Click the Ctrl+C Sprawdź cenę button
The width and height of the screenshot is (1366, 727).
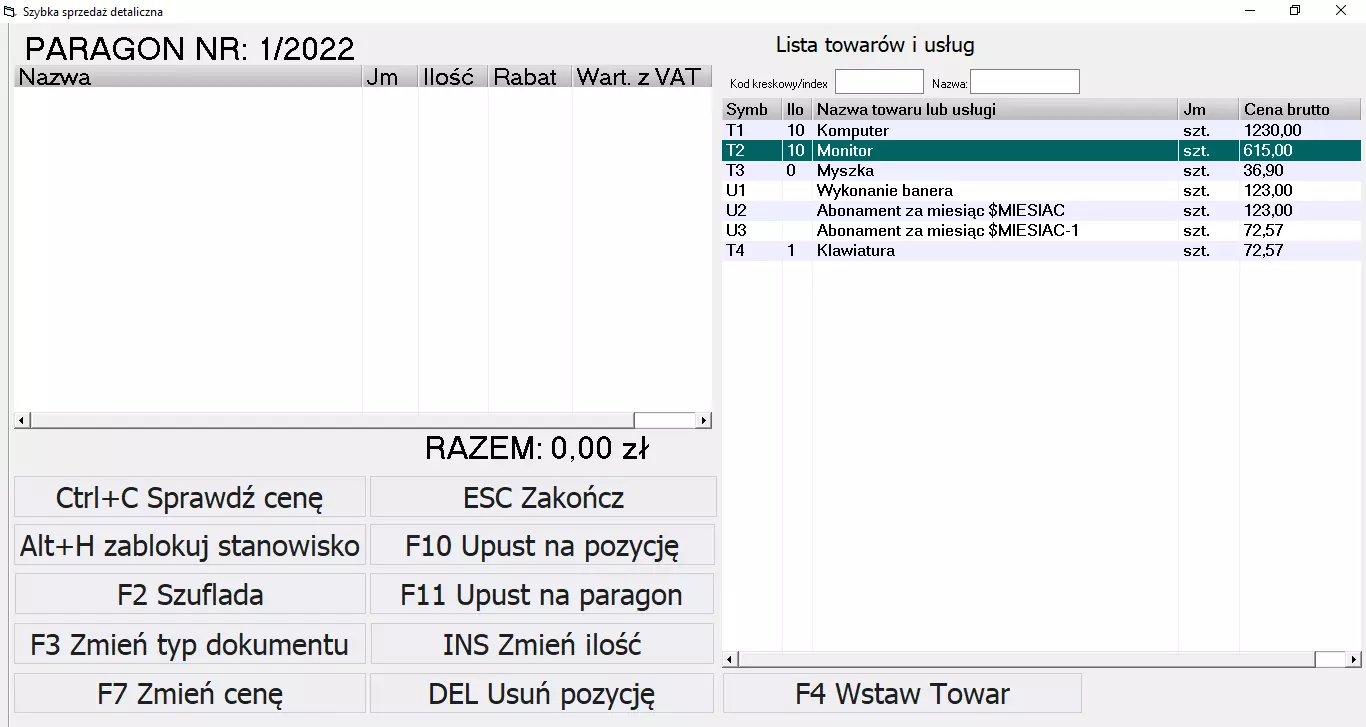pyautogui.click(x=190, y=497)
